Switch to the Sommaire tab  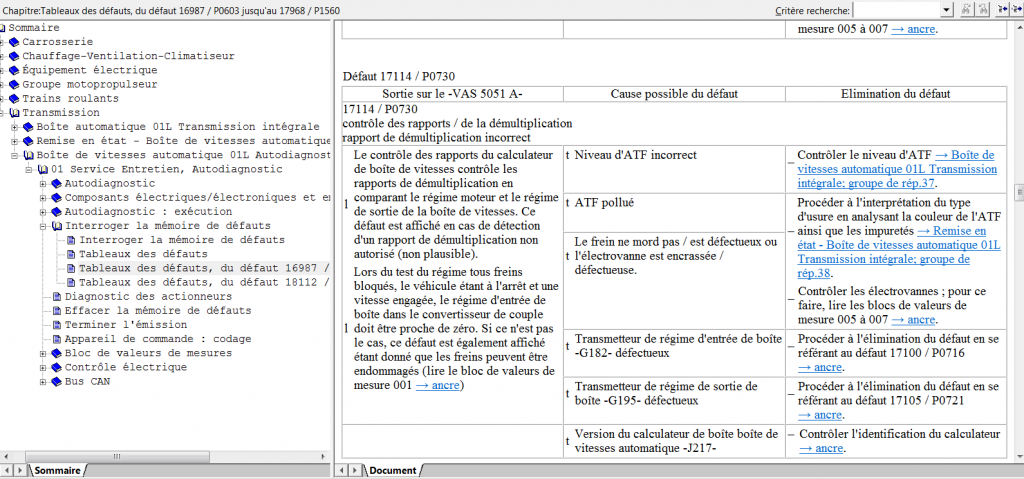pyautogui.click(x=56, y=470)
